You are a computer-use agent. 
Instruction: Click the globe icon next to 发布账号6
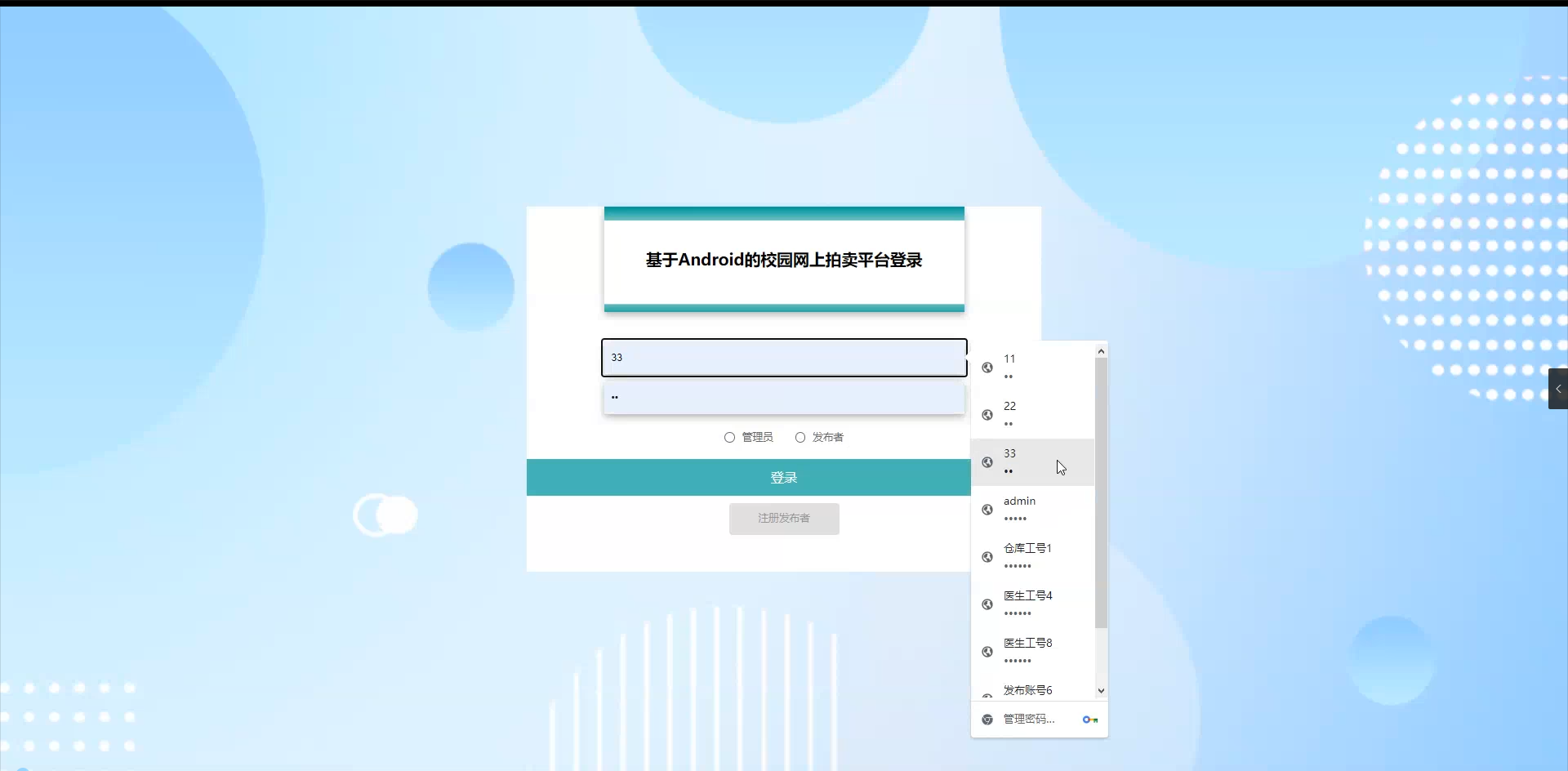coord(988,698)
